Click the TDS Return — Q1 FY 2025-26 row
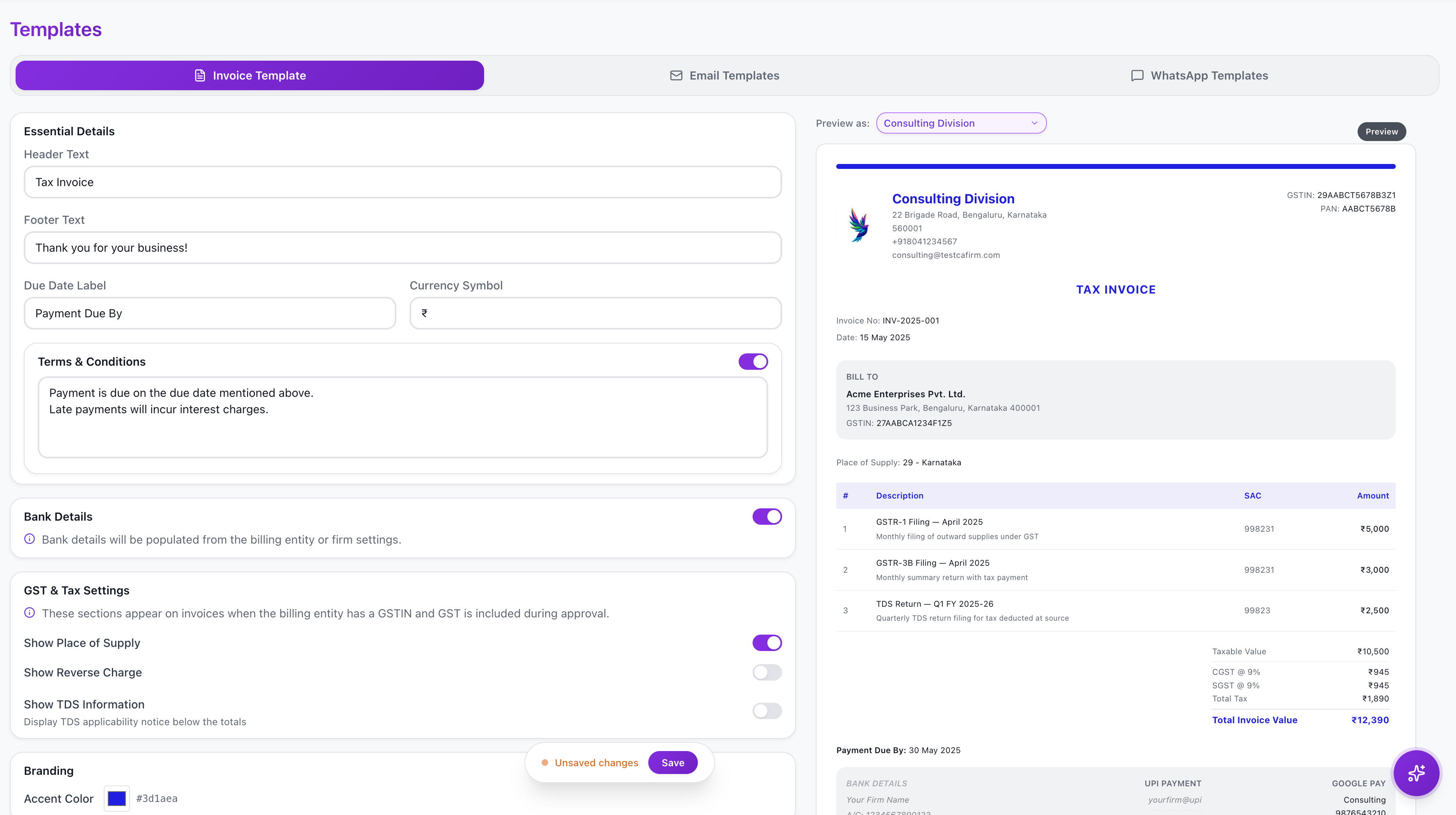Viewport: 1456px width, 815px height. (1115, 610)
